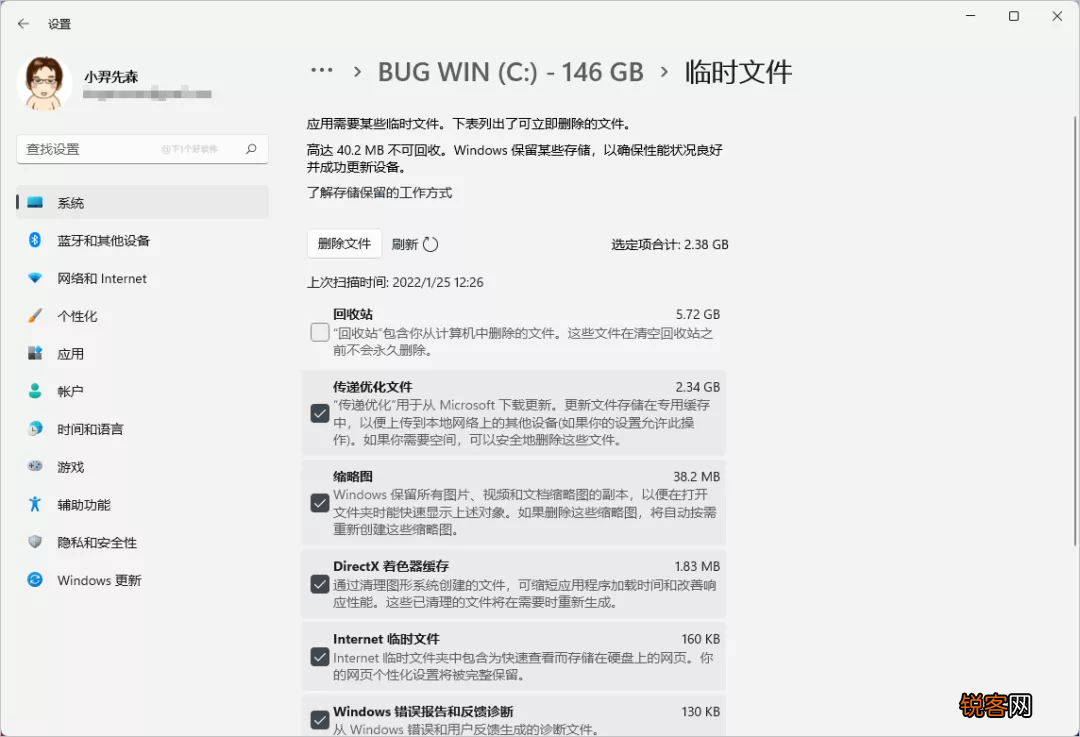Image resolution: width=1080 pixels, height=737 pixels.
Task: Click the 2.34 GB size value
Action: tap(698, 387)
